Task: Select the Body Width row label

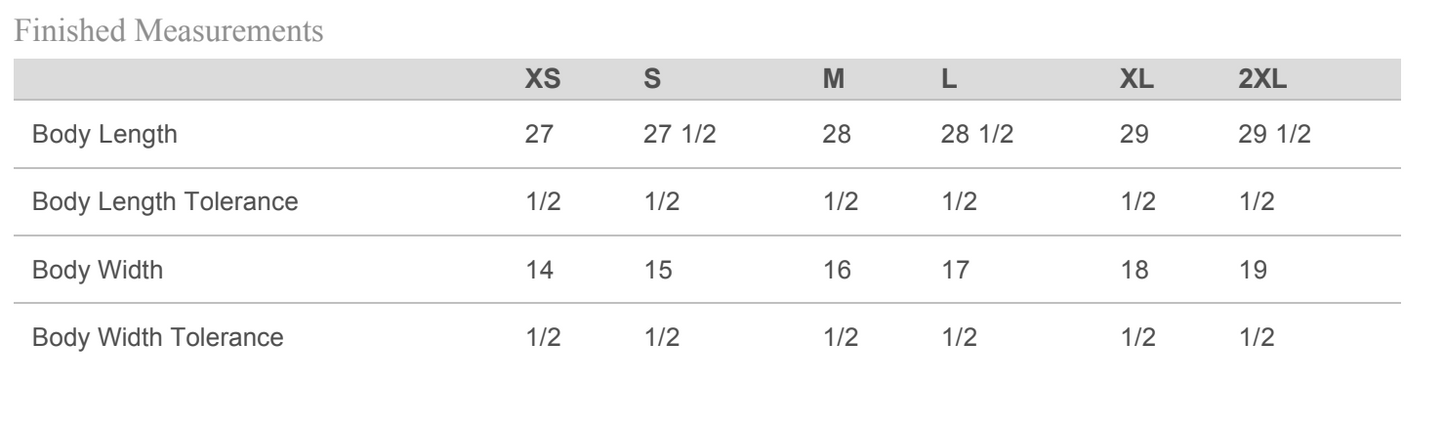Action: [x=97, y=270]
